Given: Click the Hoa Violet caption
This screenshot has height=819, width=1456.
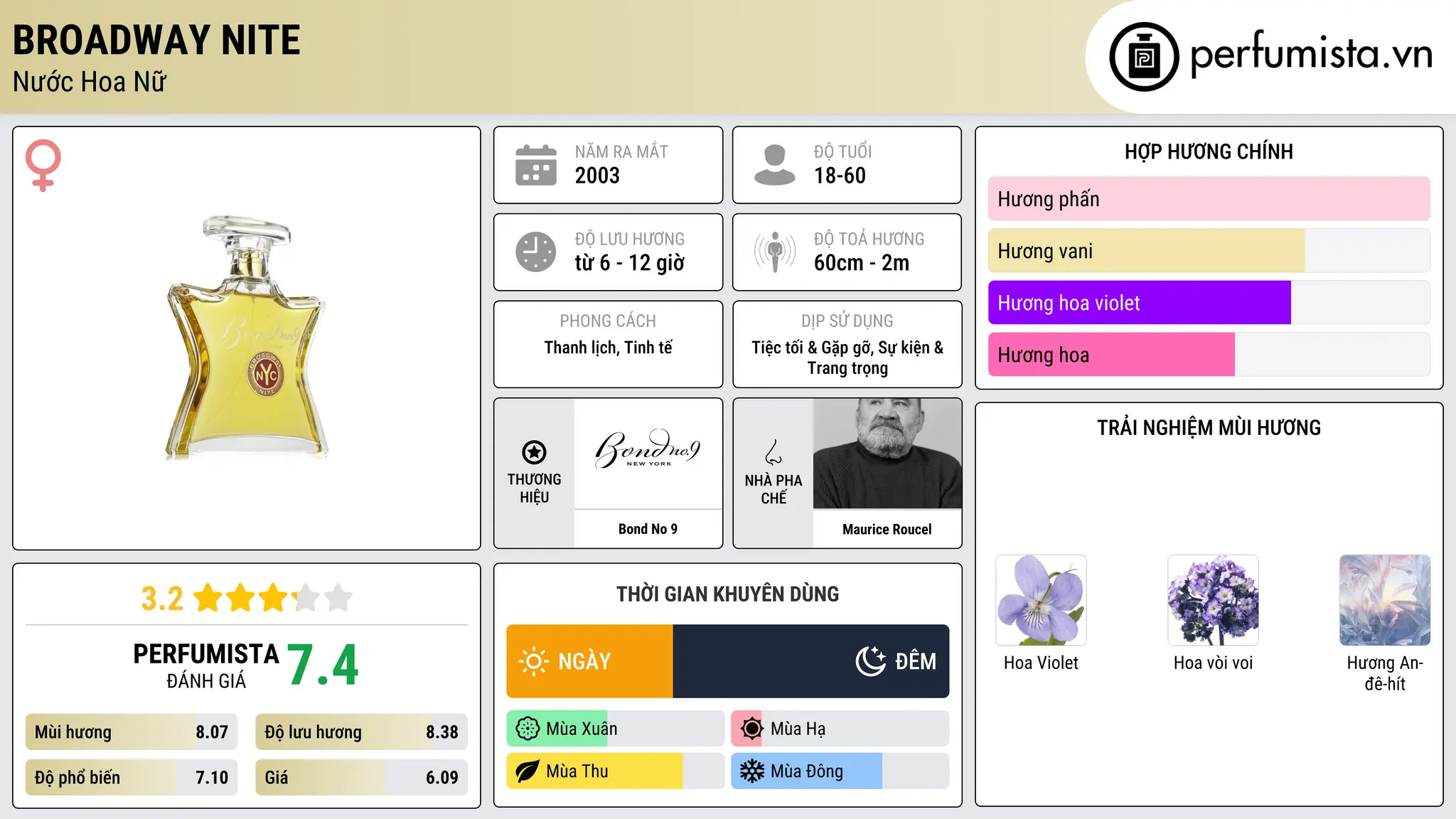Looking at the screenshot, I should point(1041,663).
